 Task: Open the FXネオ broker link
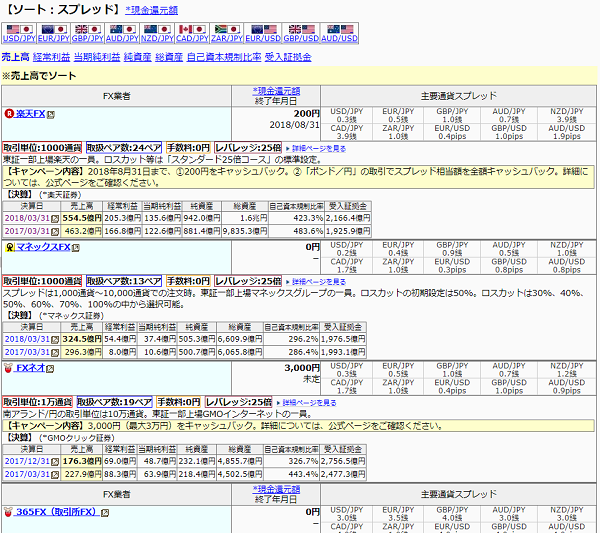pos(30,368)
